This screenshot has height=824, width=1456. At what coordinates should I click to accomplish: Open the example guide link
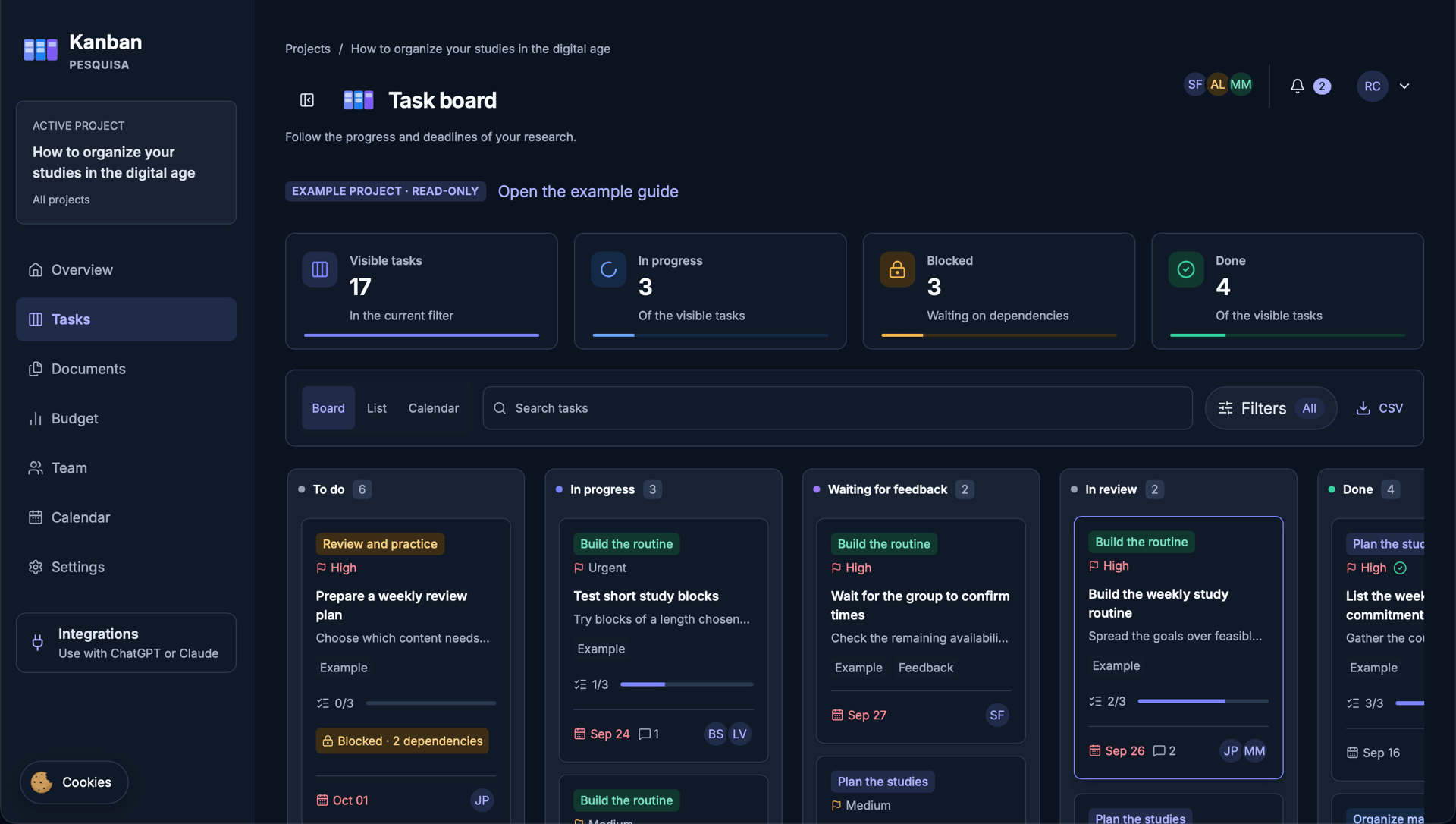588,191
